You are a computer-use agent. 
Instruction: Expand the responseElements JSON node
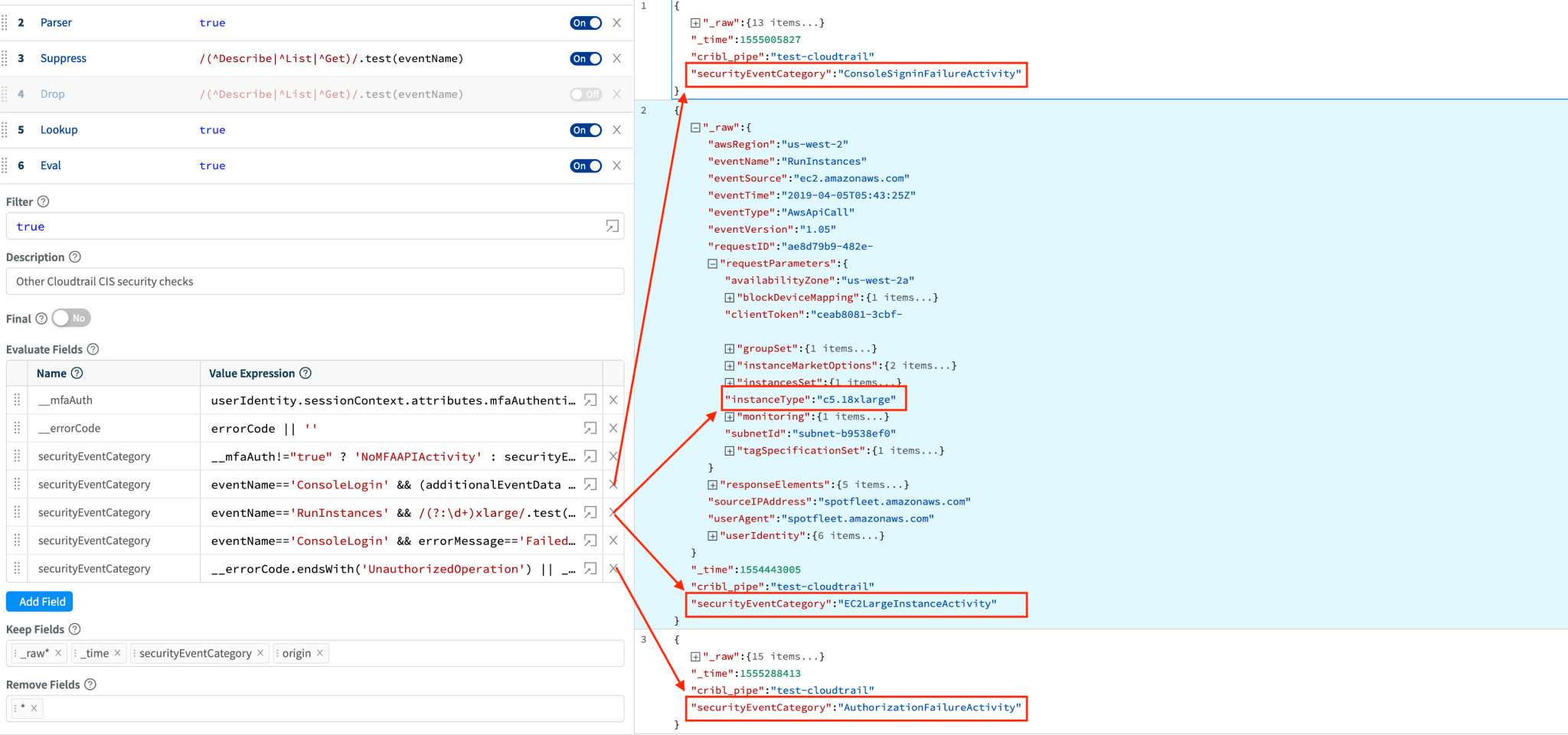(x=712, y=485)
